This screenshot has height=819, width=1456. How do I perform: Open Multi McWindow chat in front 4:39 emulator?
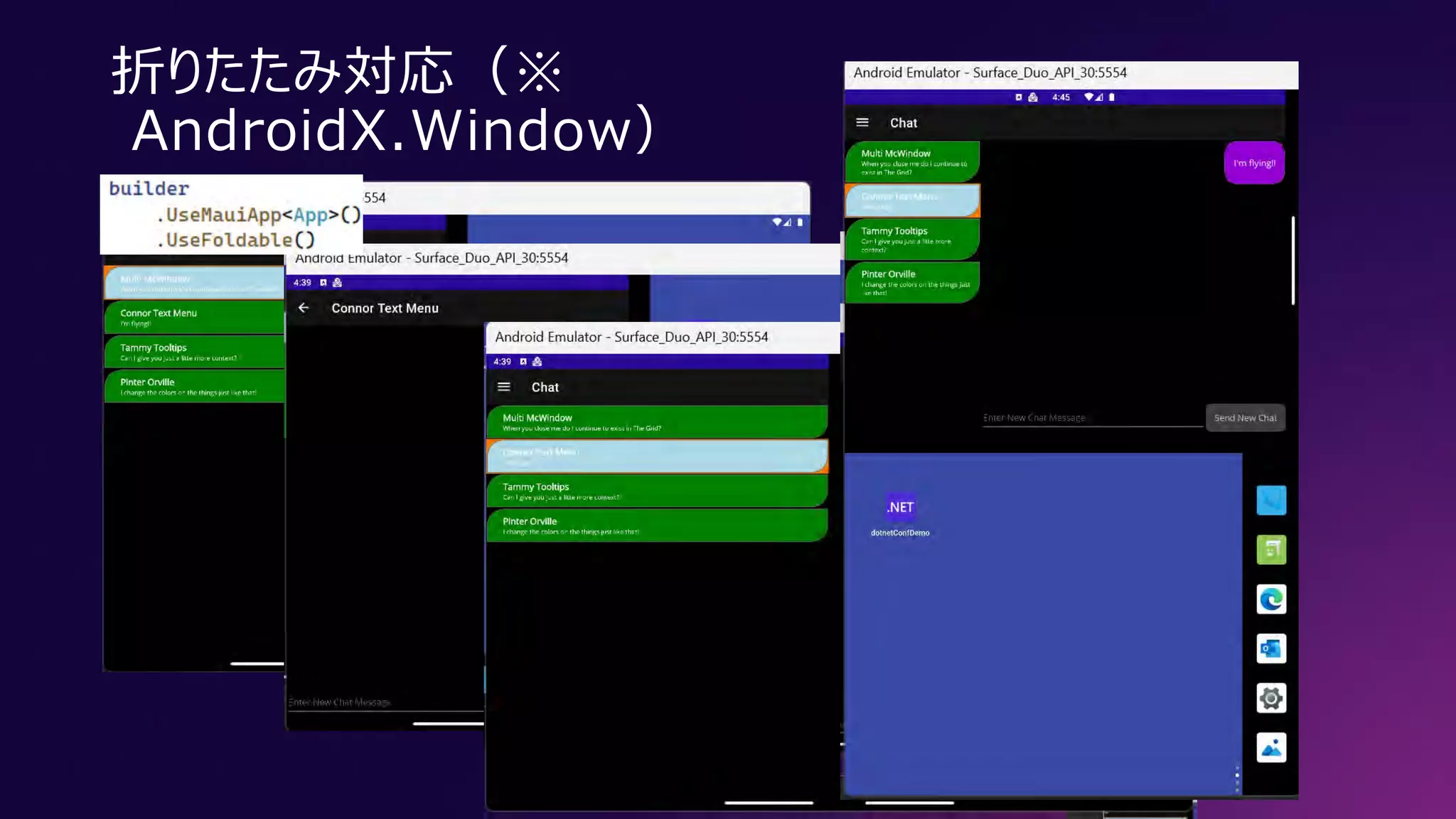(x=658, y=422)
